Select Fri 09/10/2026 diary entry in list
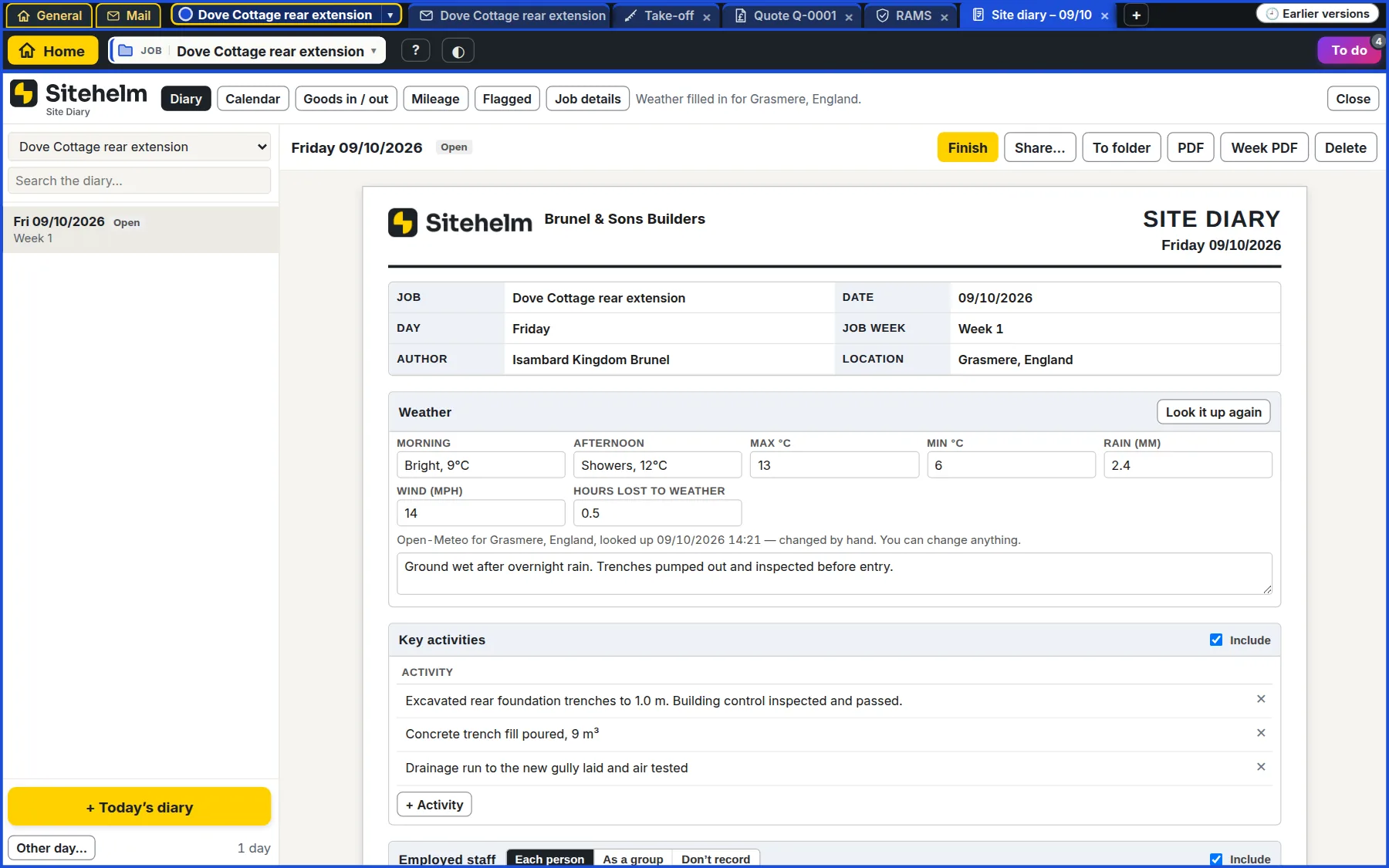Screen dimensions: 1389x868 (x=140, y=229)
